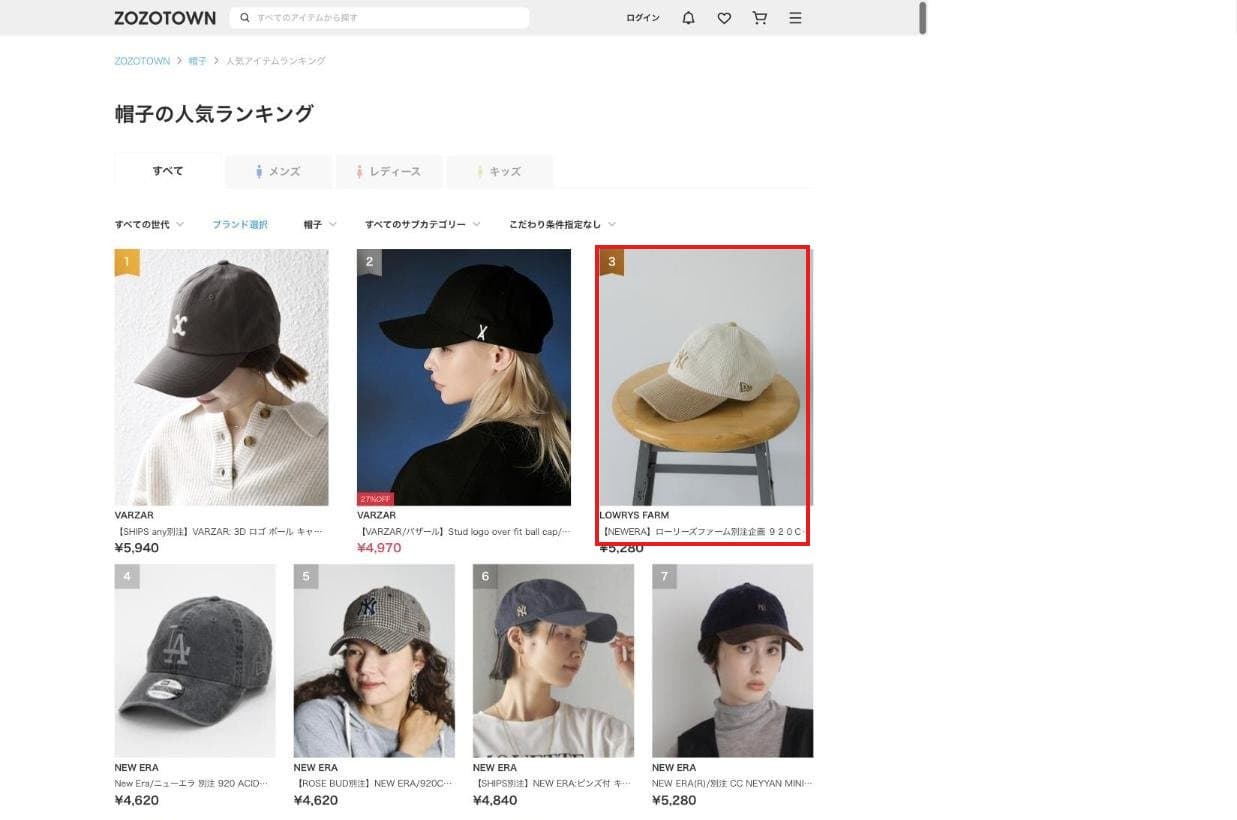This screenshot has height=820, width=1237.
Task: Open rank 1 brown cap product image
Action: [x=221, y=377]
